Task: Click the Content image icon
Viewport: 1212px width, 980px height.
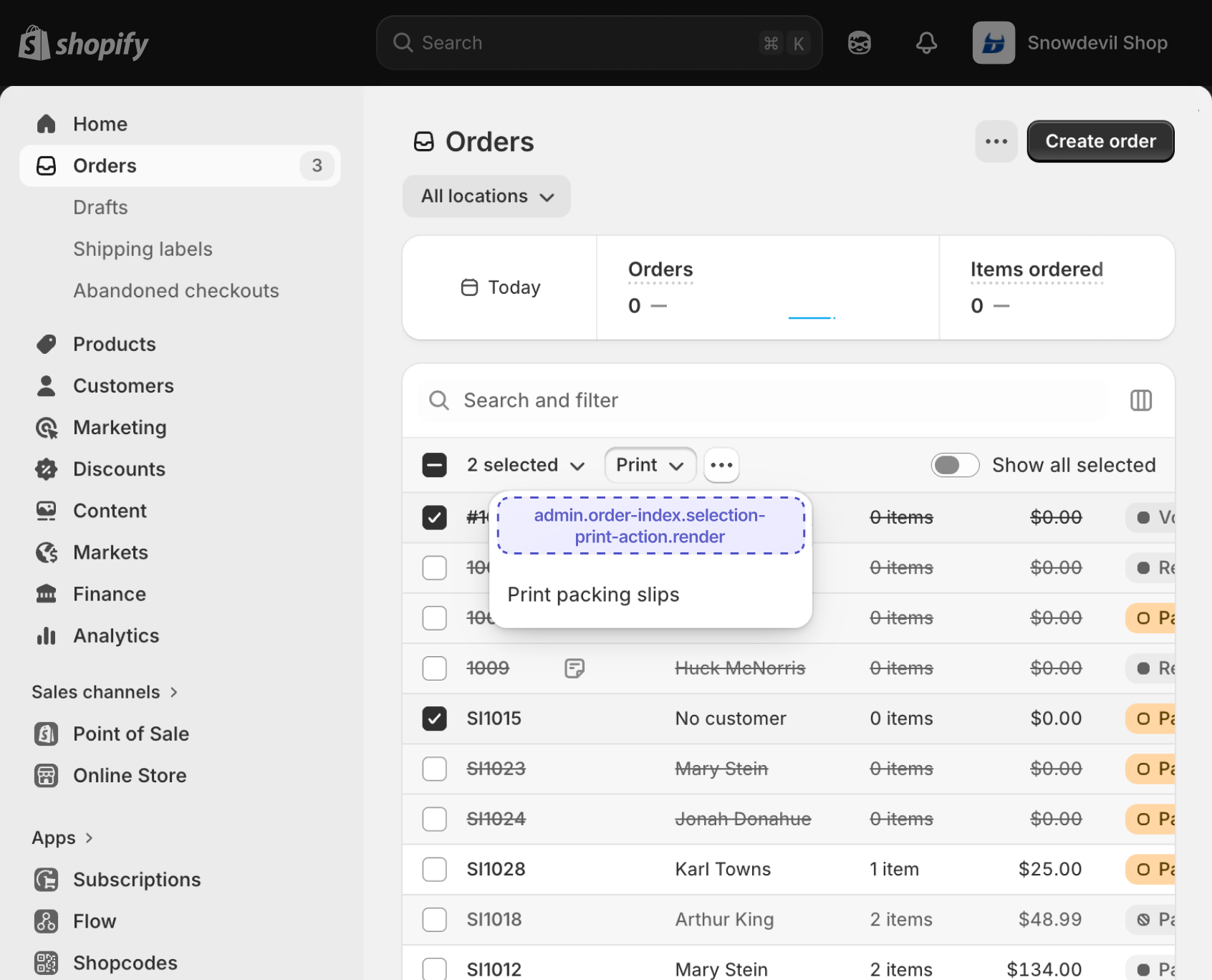Action: click(47, 511)
